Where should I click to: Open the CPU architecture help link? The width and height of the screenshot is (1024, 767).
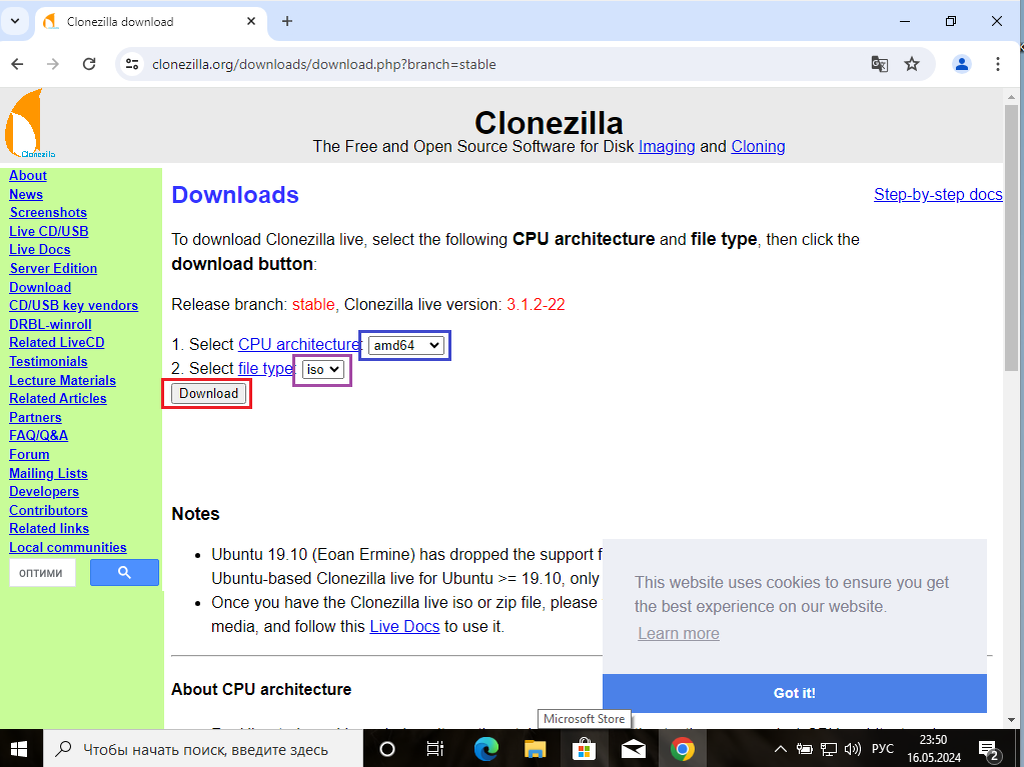coord(299,344)
